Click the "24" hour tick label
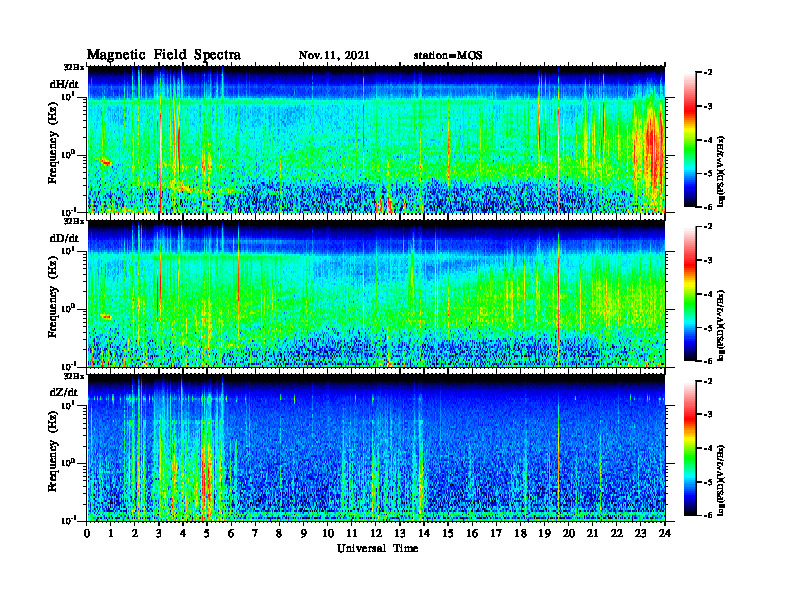792x612 pixels. point(664,534)
